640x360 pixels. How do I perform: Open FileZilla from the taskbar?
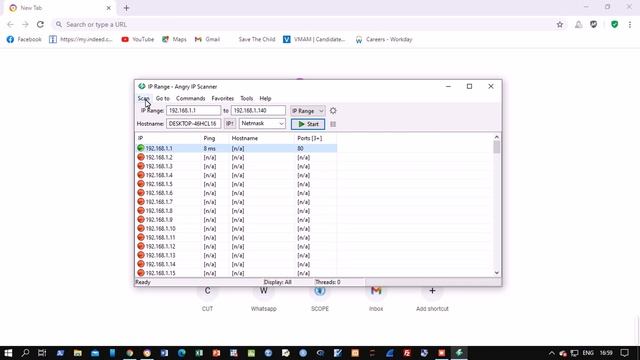click(x=407, y=353)
